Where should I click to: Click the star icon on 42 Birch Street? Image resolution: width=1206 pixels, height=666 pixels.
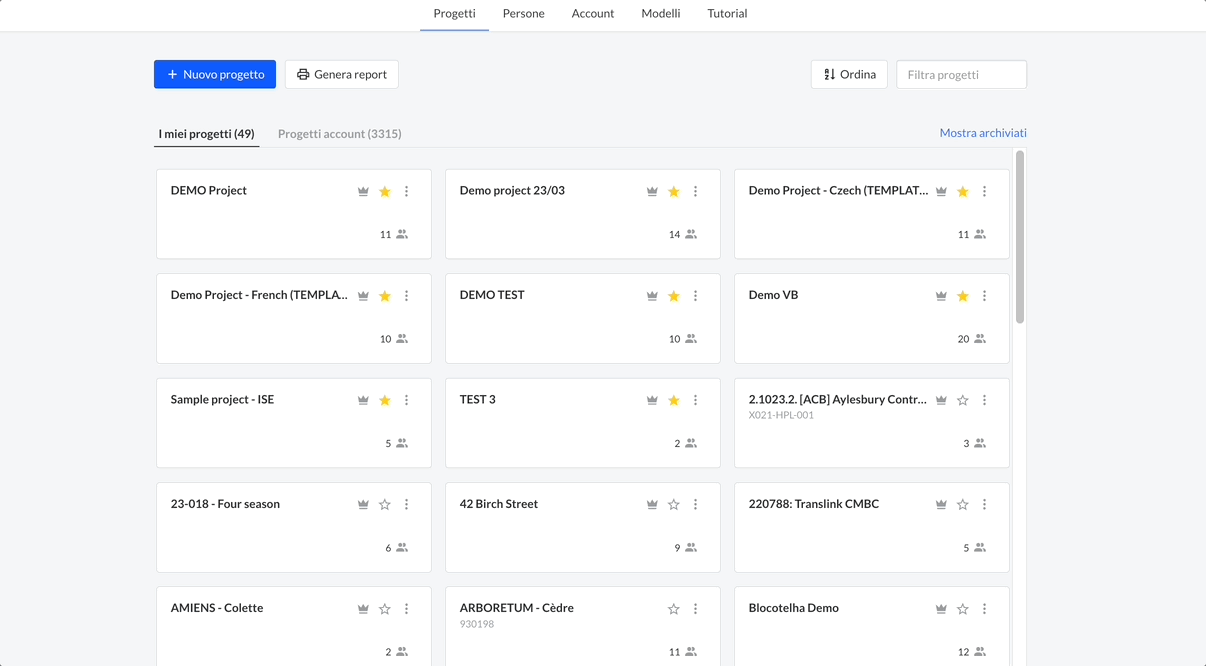point(674,505)
